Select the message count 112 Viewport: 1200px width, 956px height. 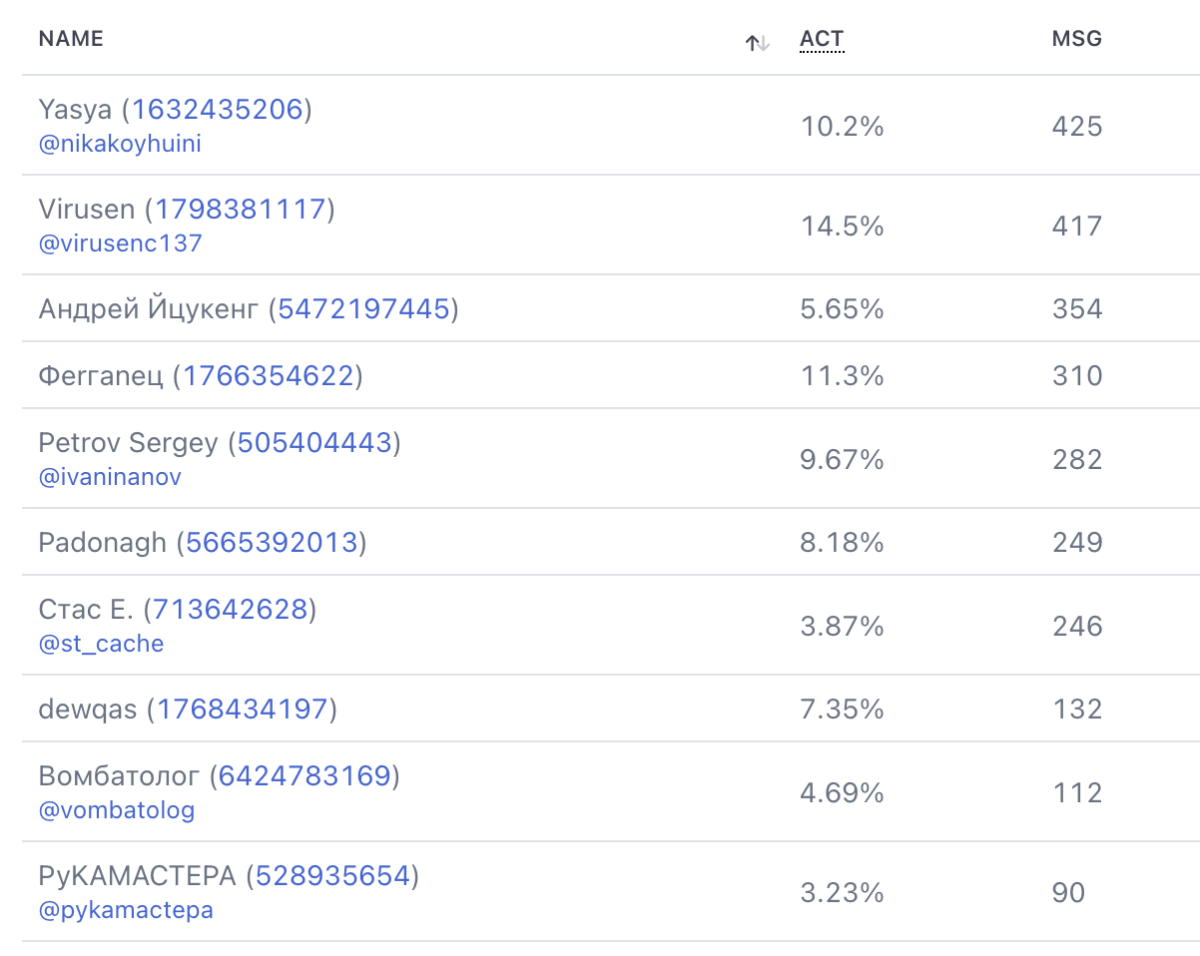[1077, 793]
